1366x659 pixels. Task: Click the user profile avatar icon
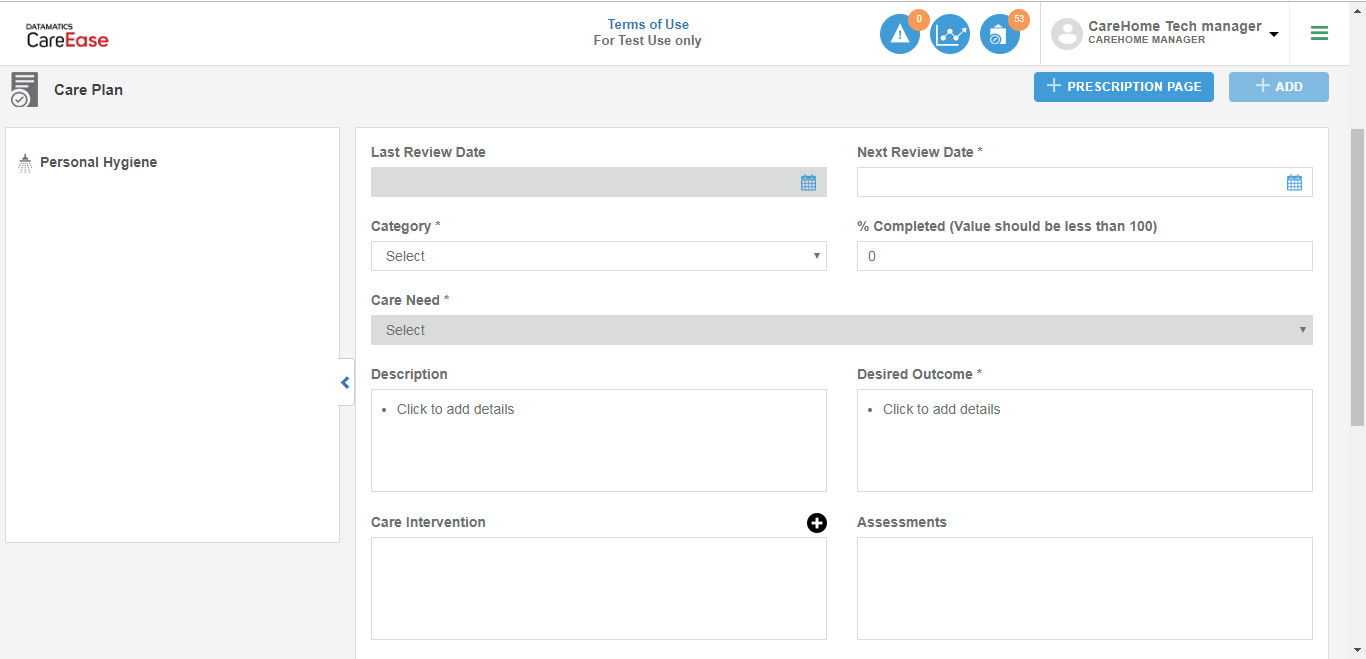[x=1066, y=33]
